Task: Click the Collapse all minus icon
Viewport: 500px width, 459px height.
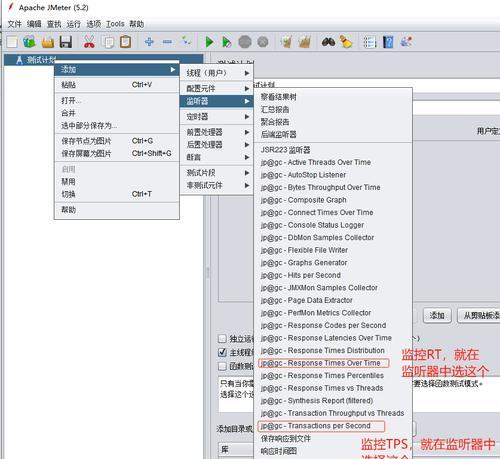Action: click(167, 42)
